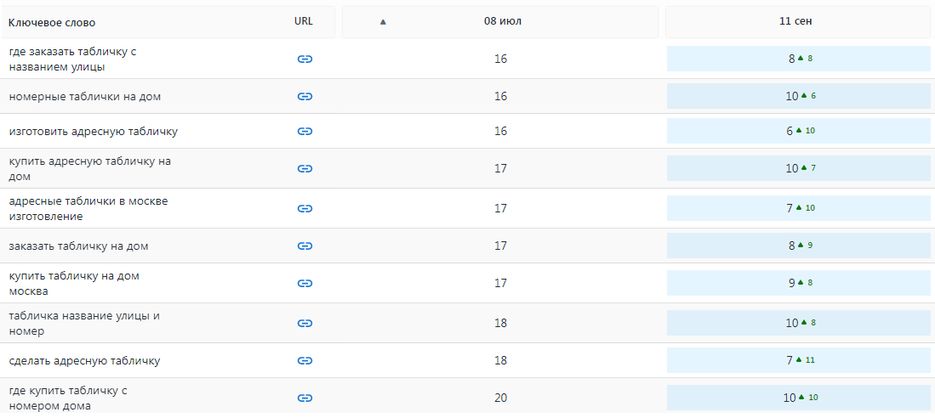Toggle sort arrow in 08 июл column header
This screenshot has width=935, height=418.
(383, 22)
